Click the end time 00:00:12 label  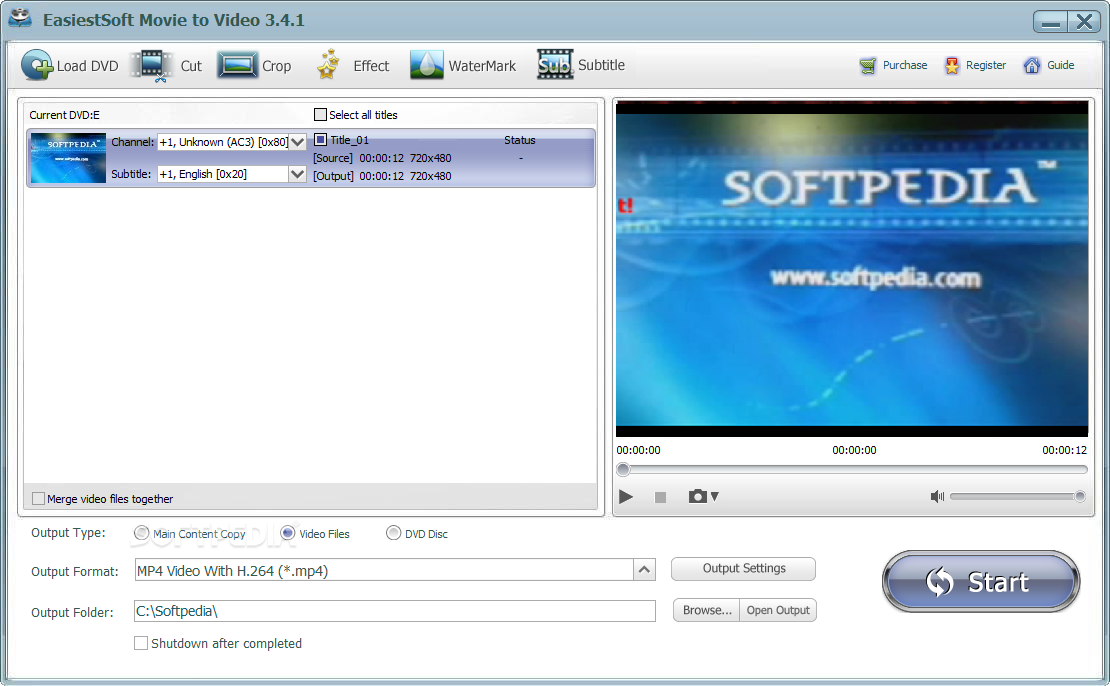pyautogui.click(x=1064, y=450)
